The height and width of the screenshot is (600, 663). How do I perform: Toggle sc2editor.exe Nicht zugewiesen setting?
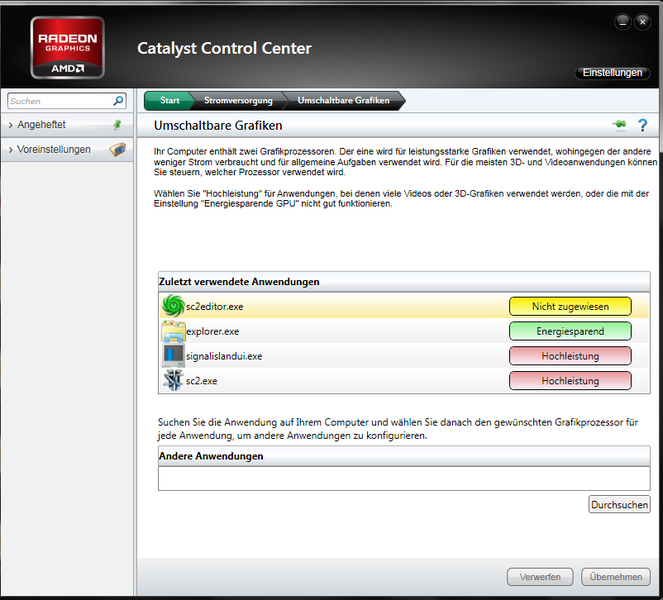pos(570,307)
